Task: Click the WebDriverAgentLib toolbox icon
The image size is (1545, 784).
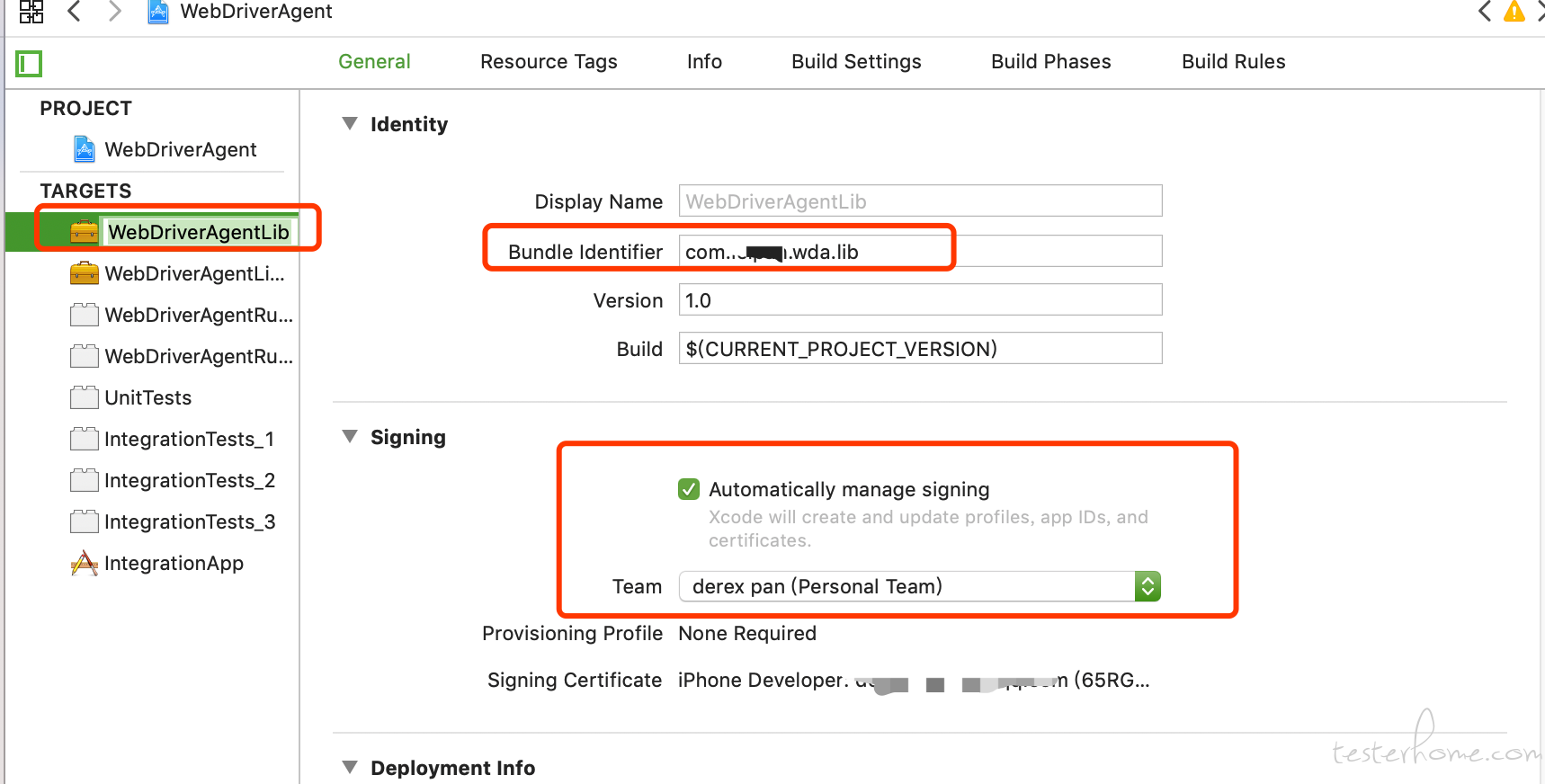Action: pyautogui.click(x=85, y=232)
